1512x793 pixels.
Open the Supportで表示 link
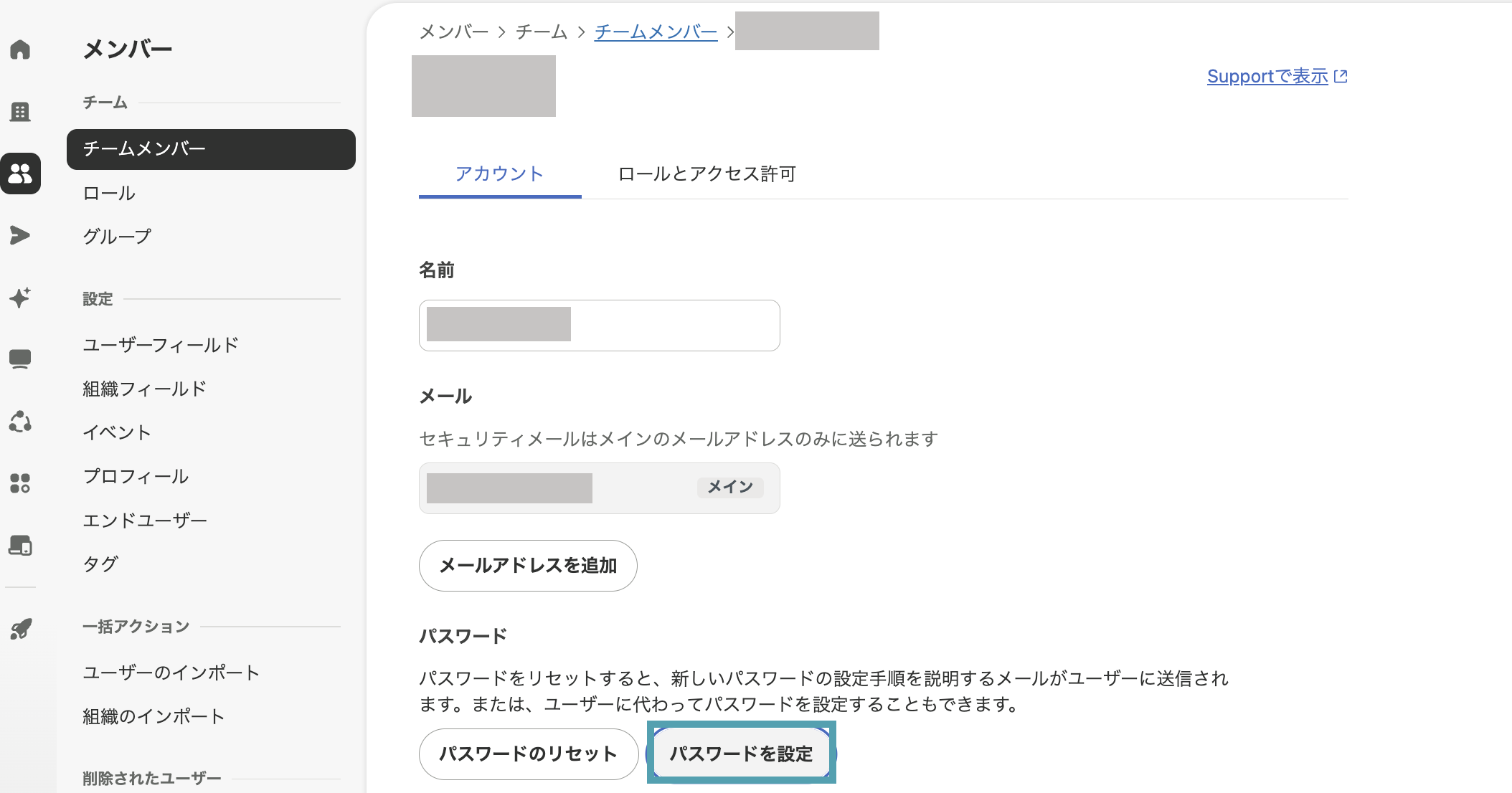[x=1277, y=76]
